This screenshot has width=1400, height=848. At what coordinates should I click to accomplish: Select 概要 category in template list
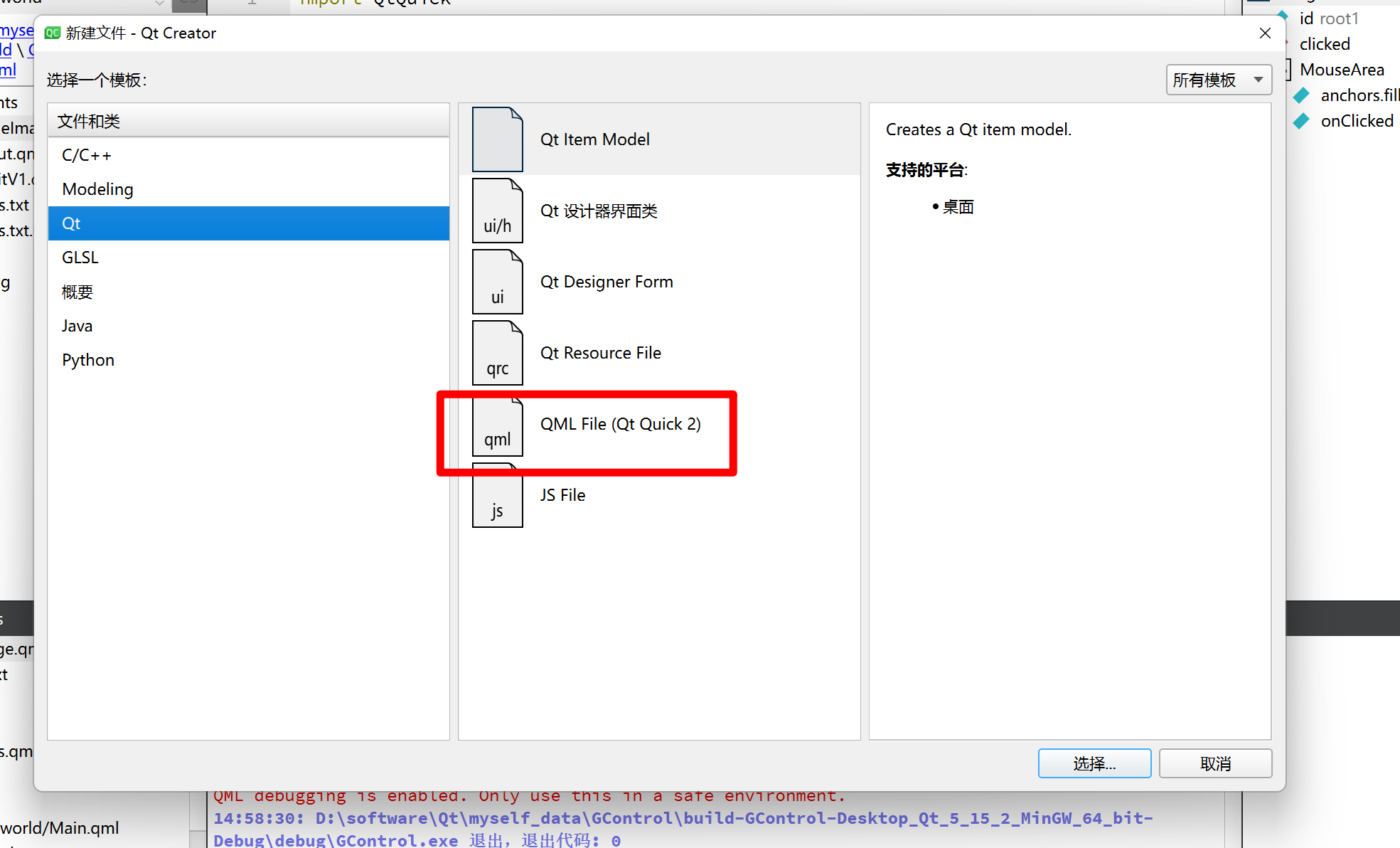click(78, 290)
